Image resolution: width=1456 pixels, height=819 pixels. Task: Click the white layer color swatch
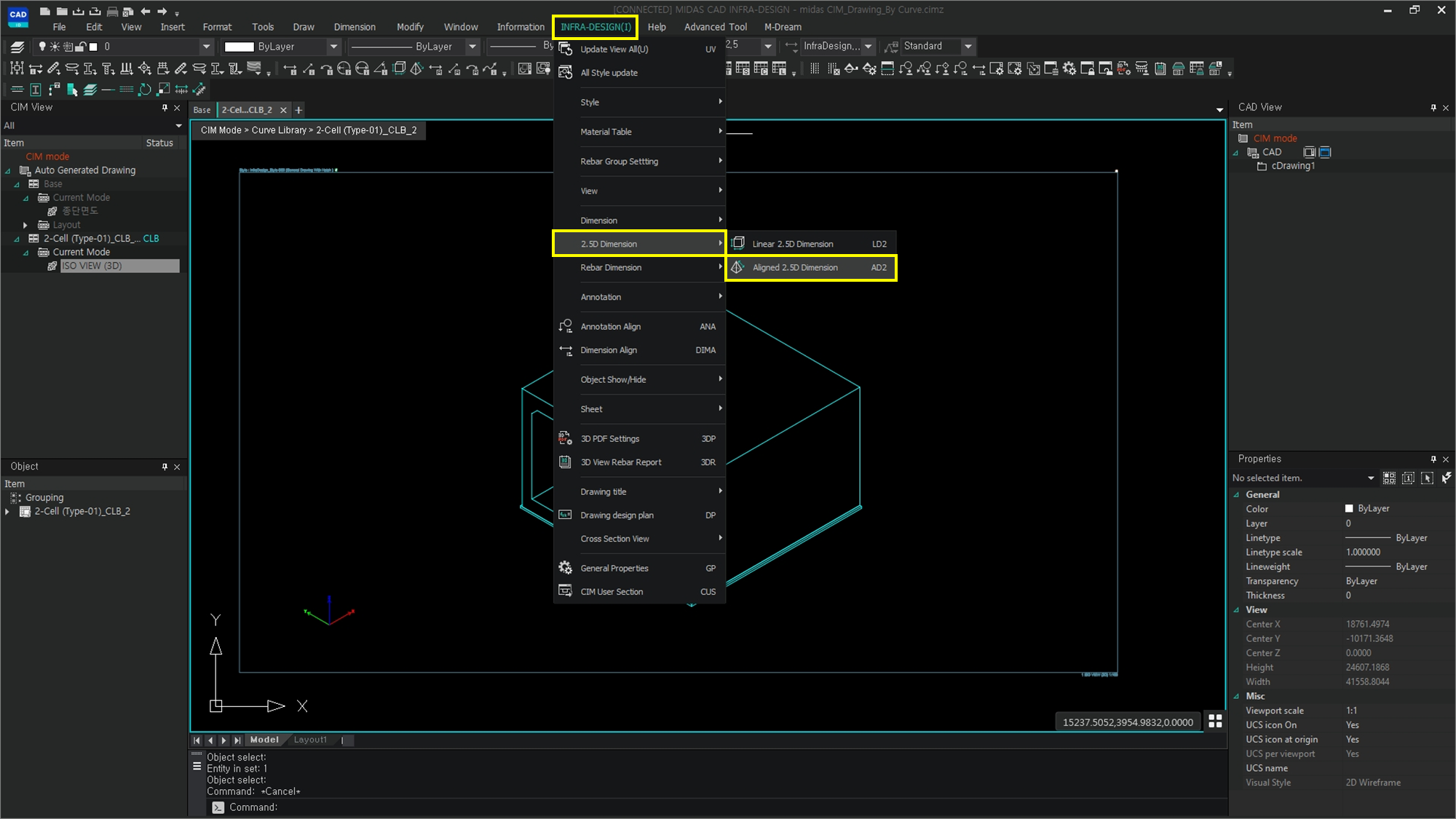point(93,47)
